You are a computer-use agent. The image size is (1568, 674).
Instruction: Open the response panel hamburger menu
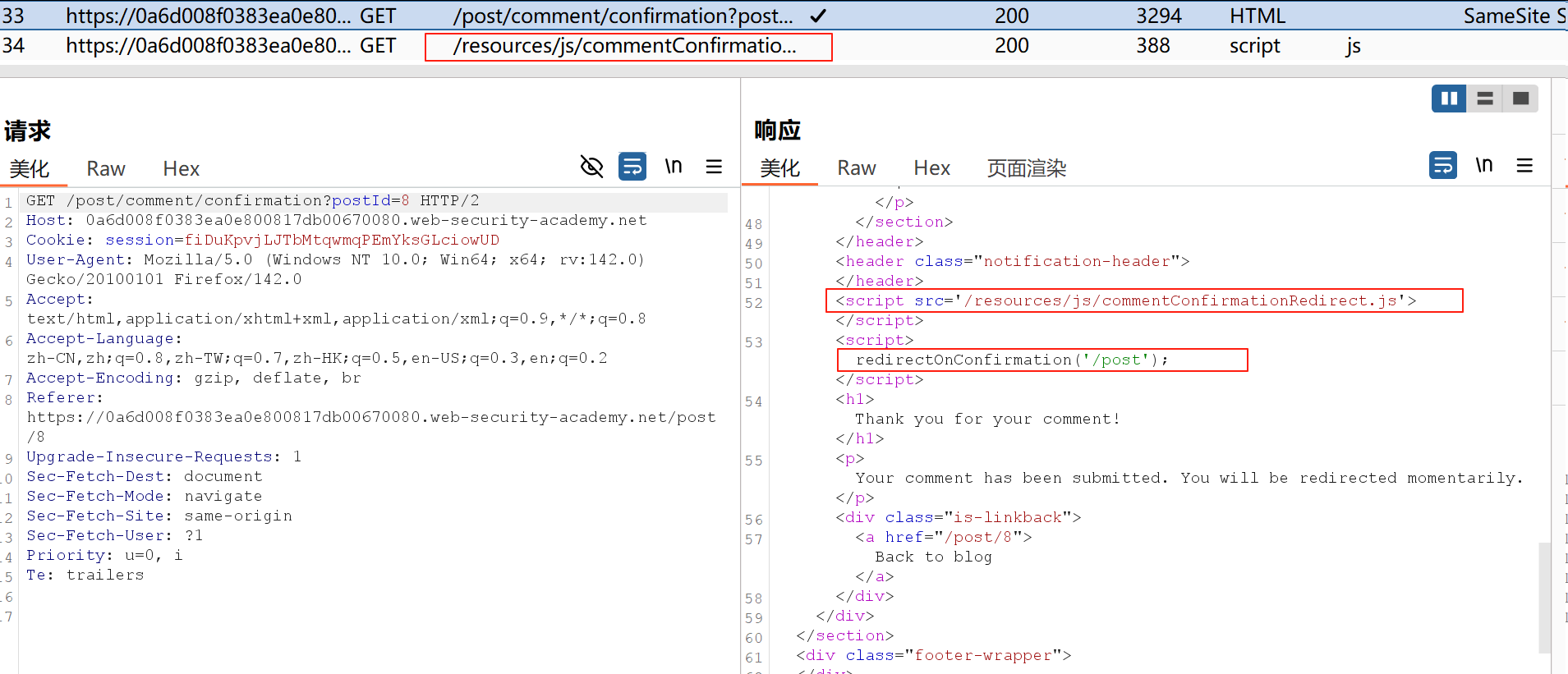(x=1524, y=165)
